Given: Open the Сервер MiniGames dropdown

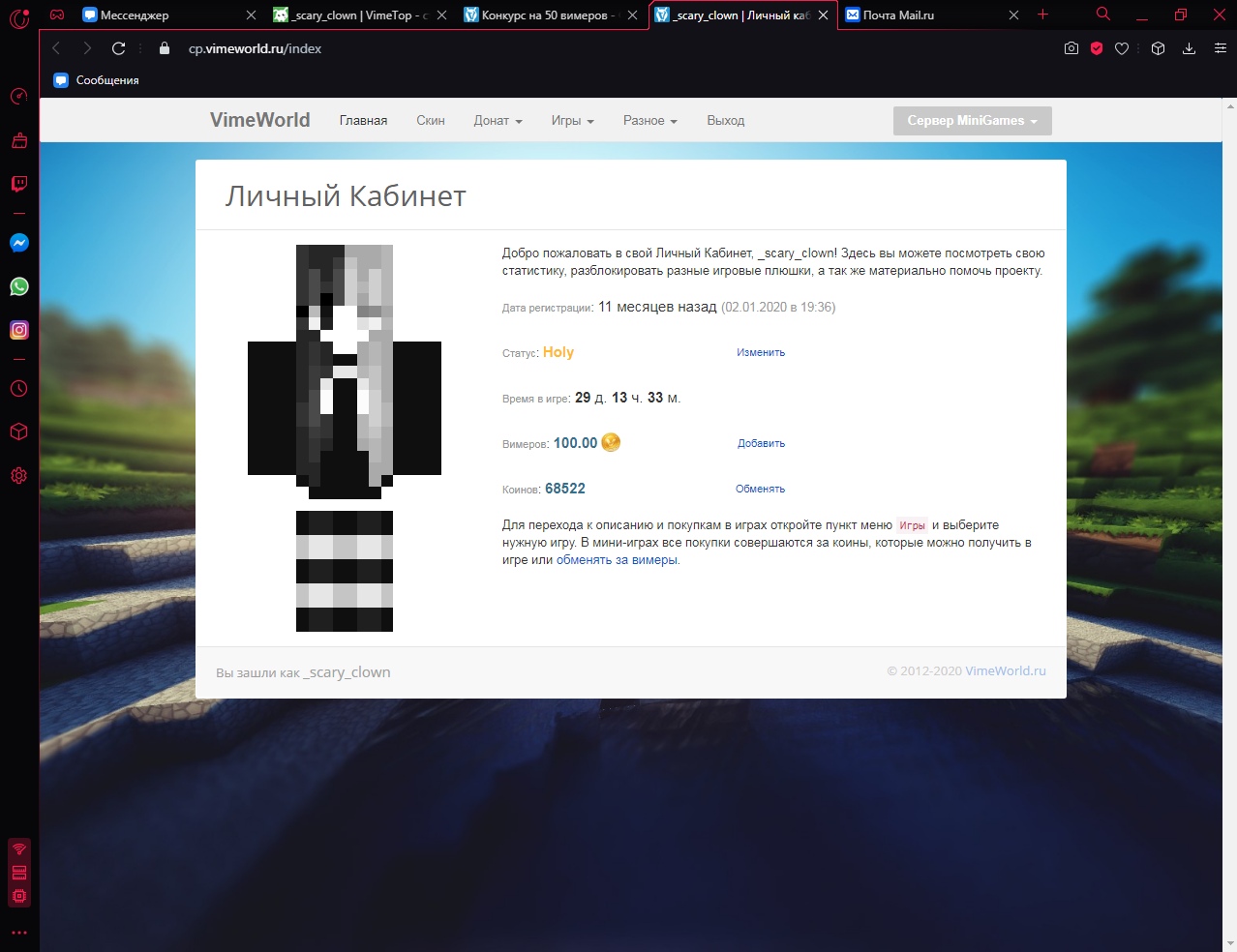Looking at the screenshot, I should (x=972, y=121).
